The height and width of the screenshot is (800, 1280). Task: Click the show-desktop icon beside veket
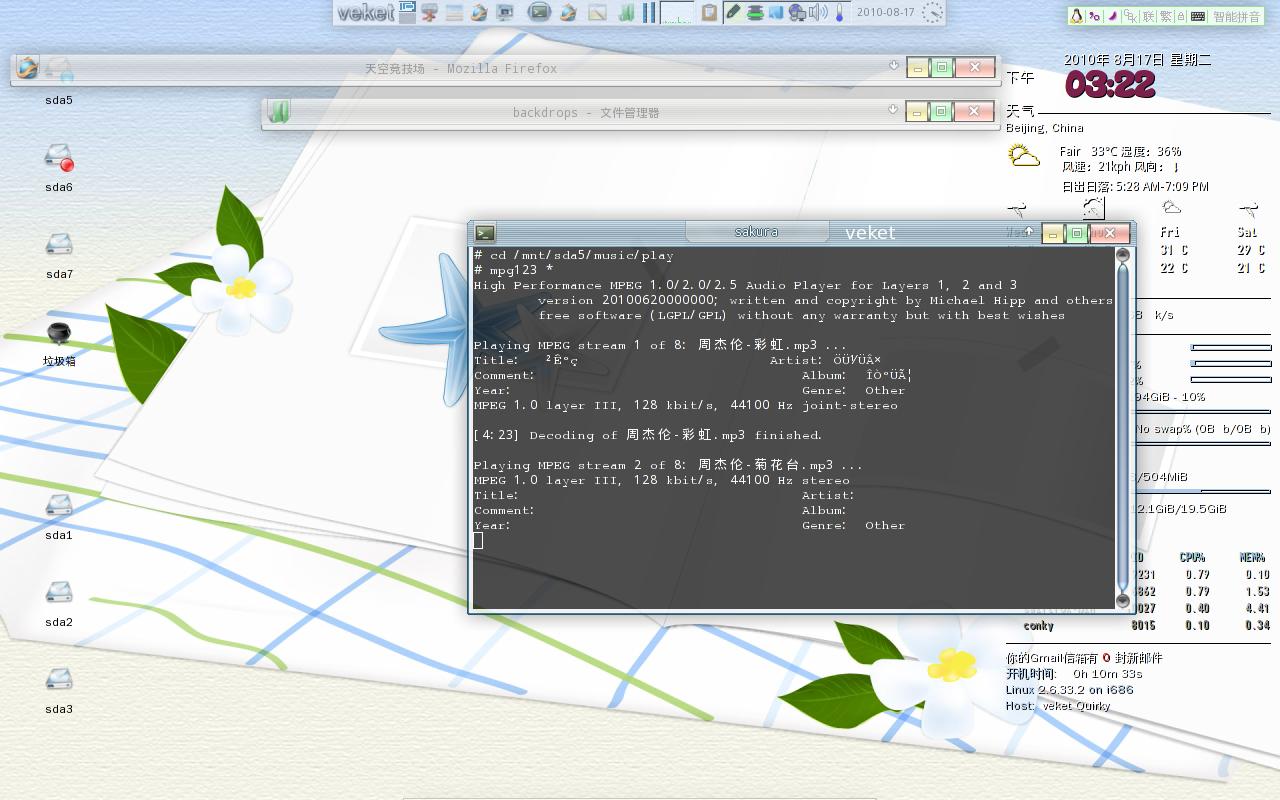pyautogui.click(x=407, y=12)
